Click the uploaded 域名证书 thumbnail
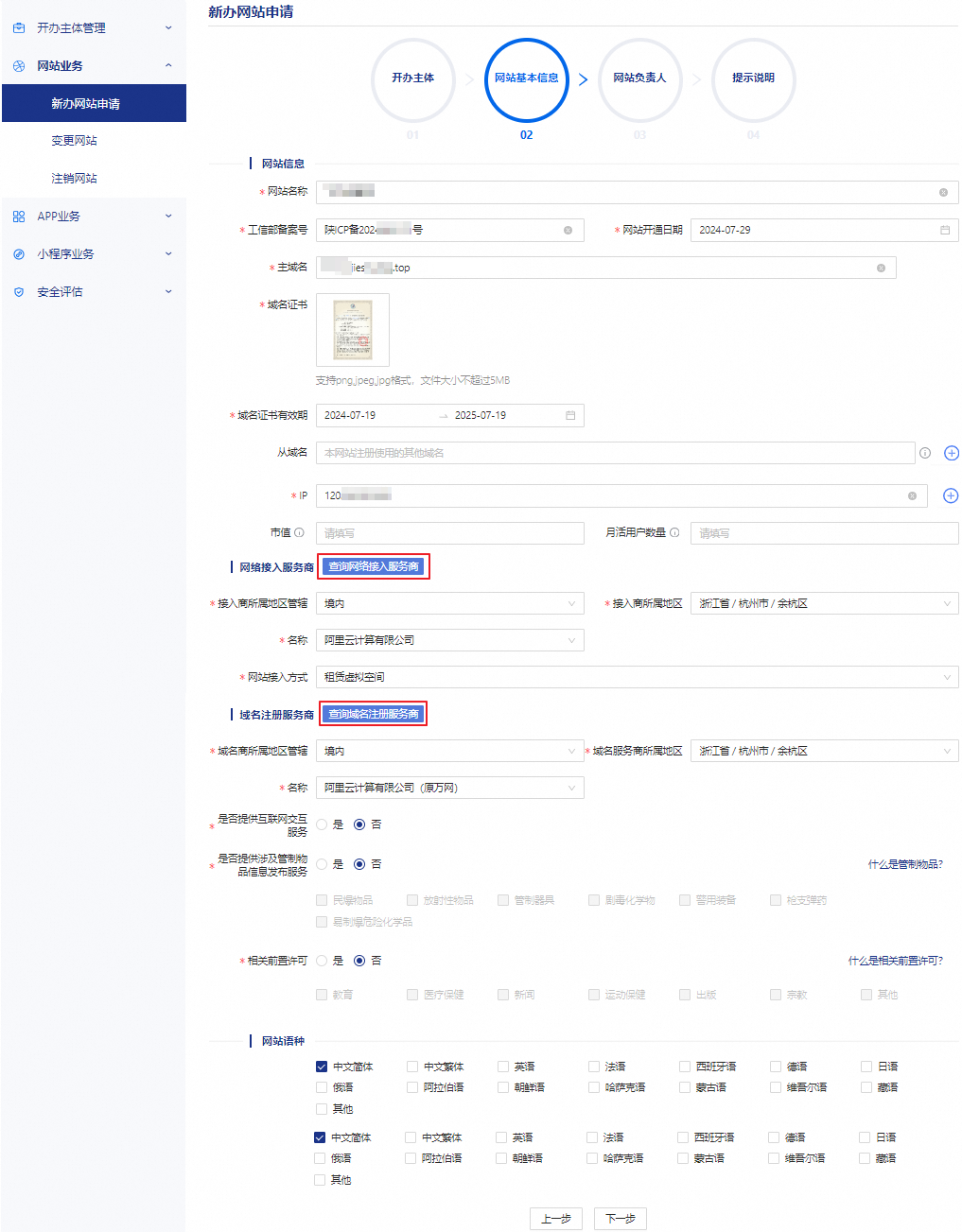 pos(353,330)
